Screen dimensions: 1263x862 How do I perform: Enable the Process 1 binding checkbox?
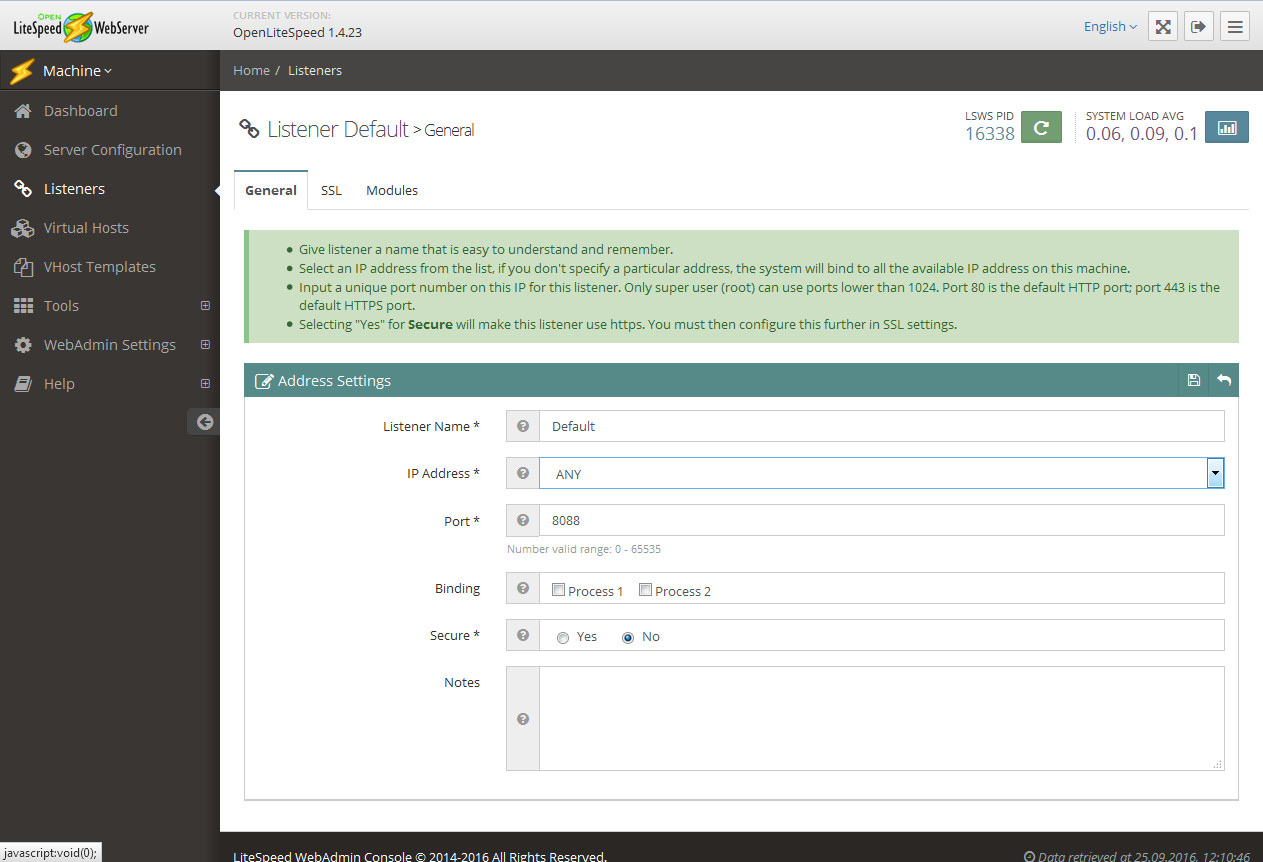pyautogui.click(x=558, y=590)
